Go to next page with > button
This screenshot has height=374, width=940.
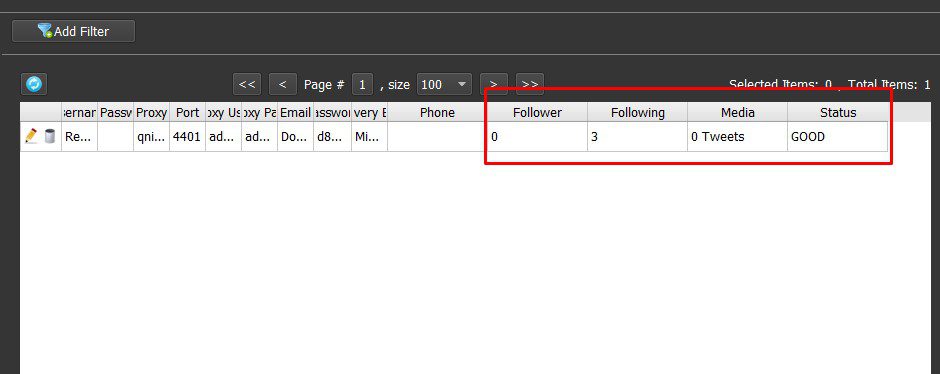494,85
